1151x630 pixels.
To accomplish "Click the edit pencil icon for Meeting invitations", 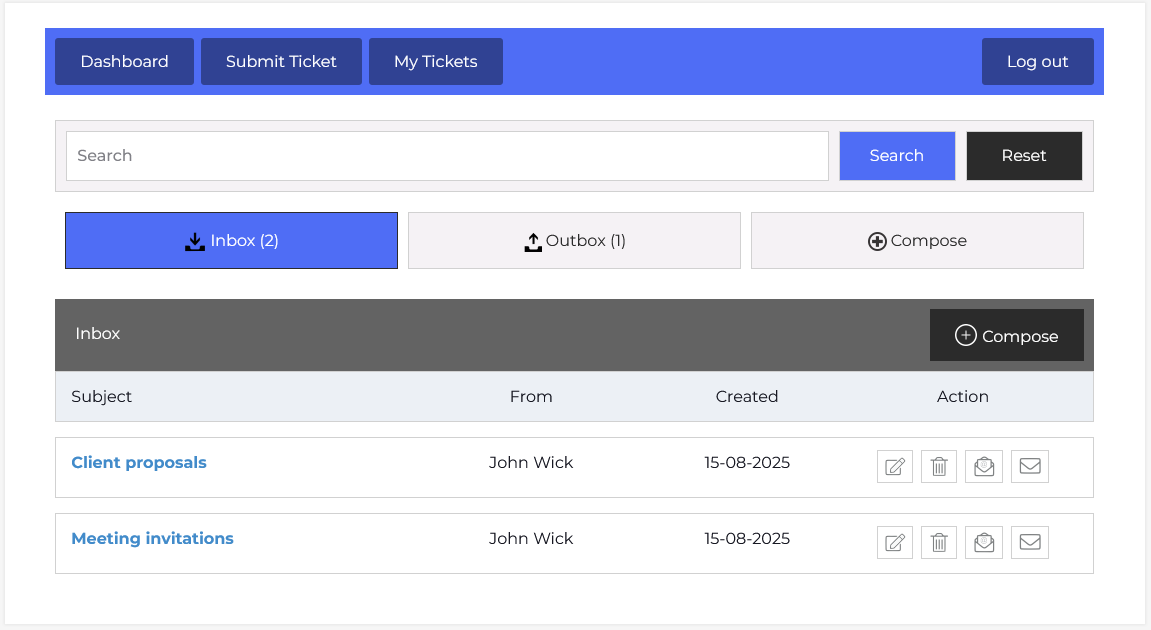I will point(895,542).
